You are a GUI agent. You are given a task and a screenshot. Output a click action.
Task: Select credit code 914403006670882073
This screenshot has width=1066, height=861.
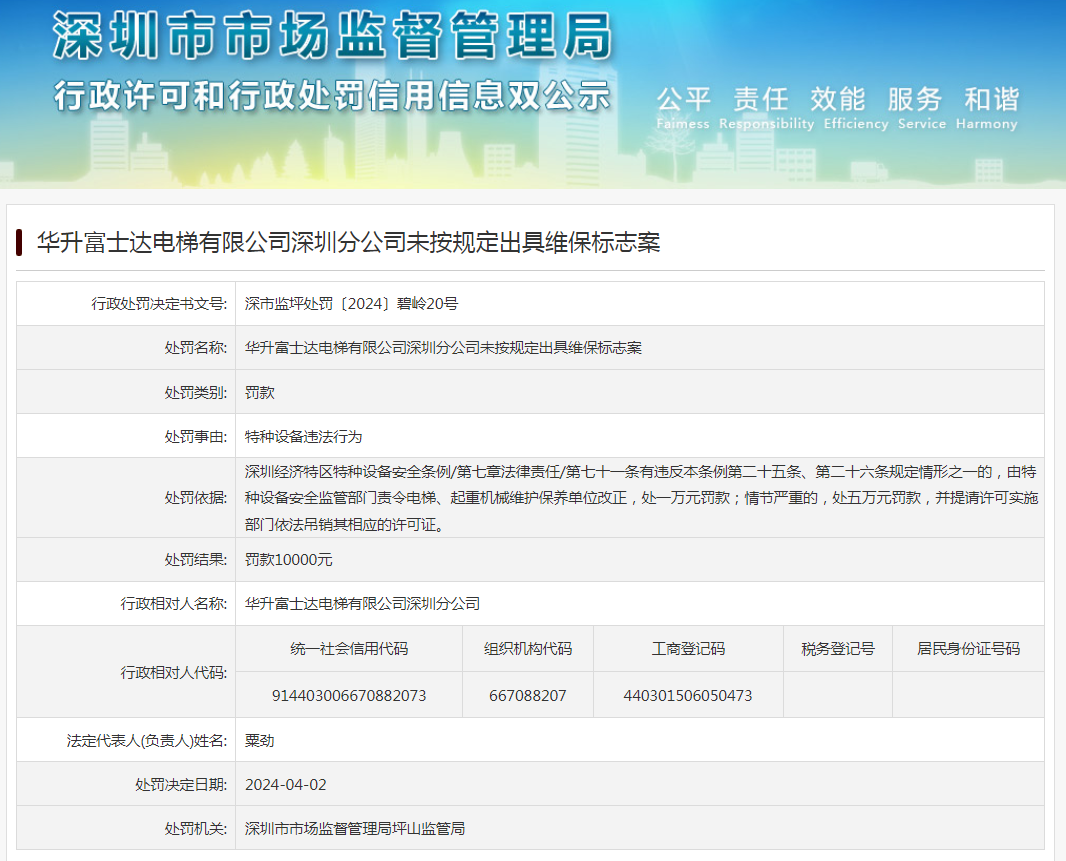[x=349, y=696]
